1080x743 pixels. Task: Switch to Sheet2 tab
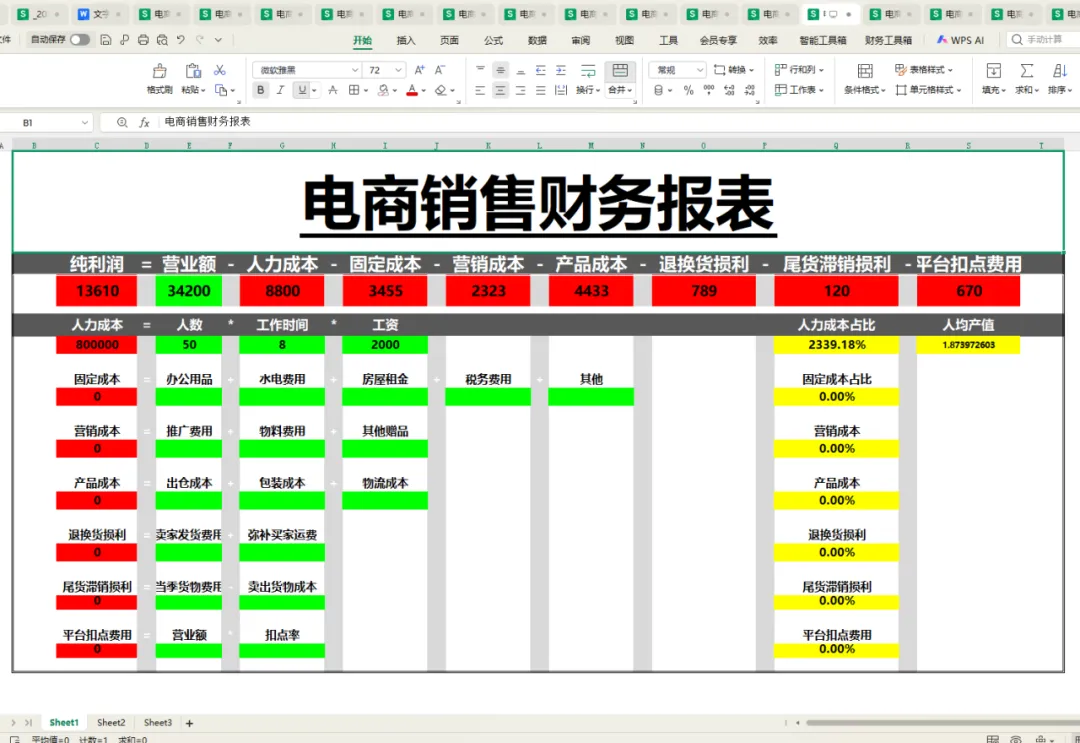[111, 722]
